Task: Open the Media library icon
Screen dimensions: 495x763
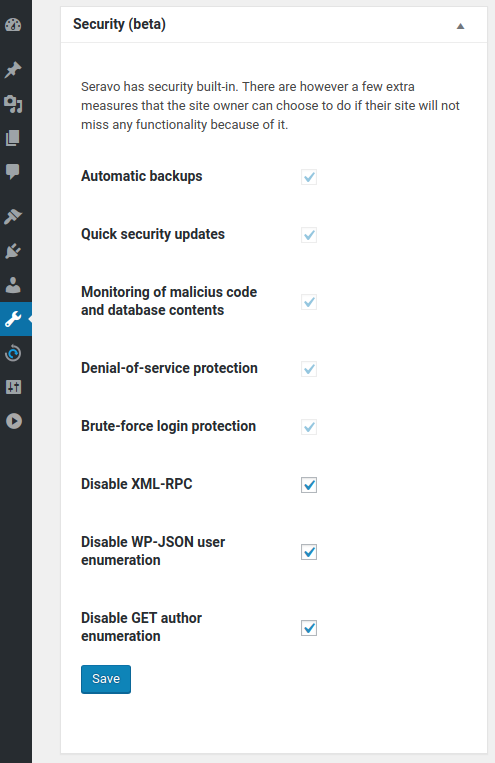Action: click(13, 104)
